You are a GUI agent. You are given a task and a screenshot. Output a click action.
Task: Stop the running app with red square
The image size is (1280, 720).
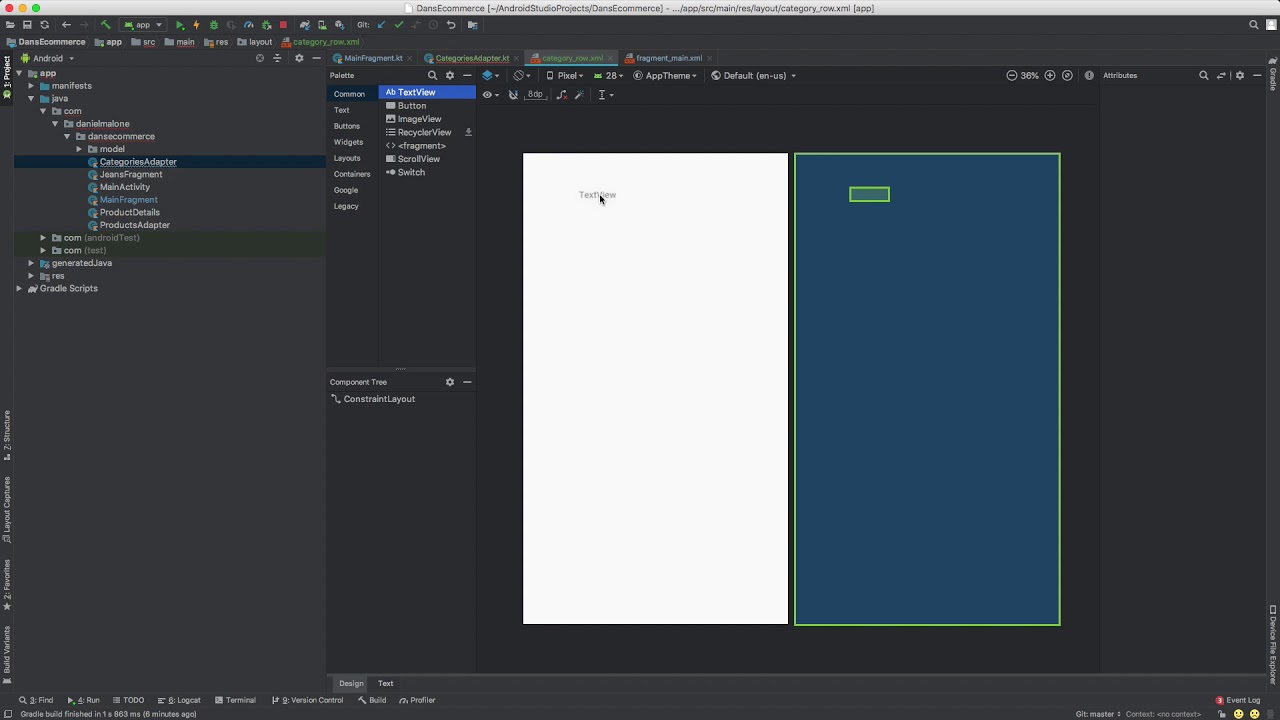(x=283, y=25)
